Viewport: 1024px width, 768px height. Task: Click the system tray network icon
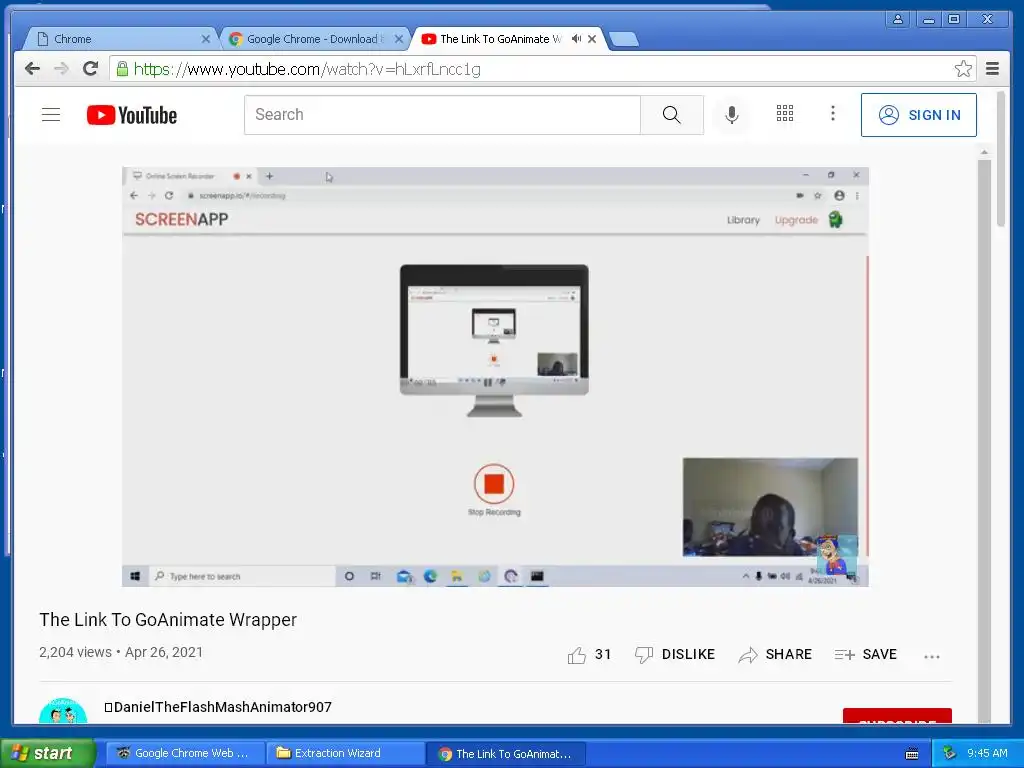click(x=949, y=753)
